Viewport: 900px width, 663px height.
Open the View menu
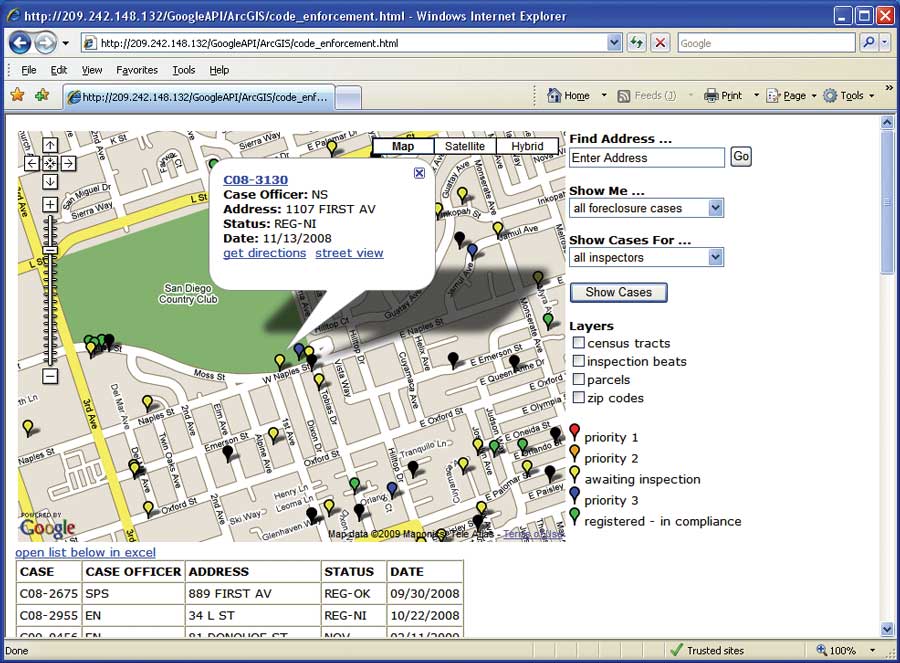92,70
